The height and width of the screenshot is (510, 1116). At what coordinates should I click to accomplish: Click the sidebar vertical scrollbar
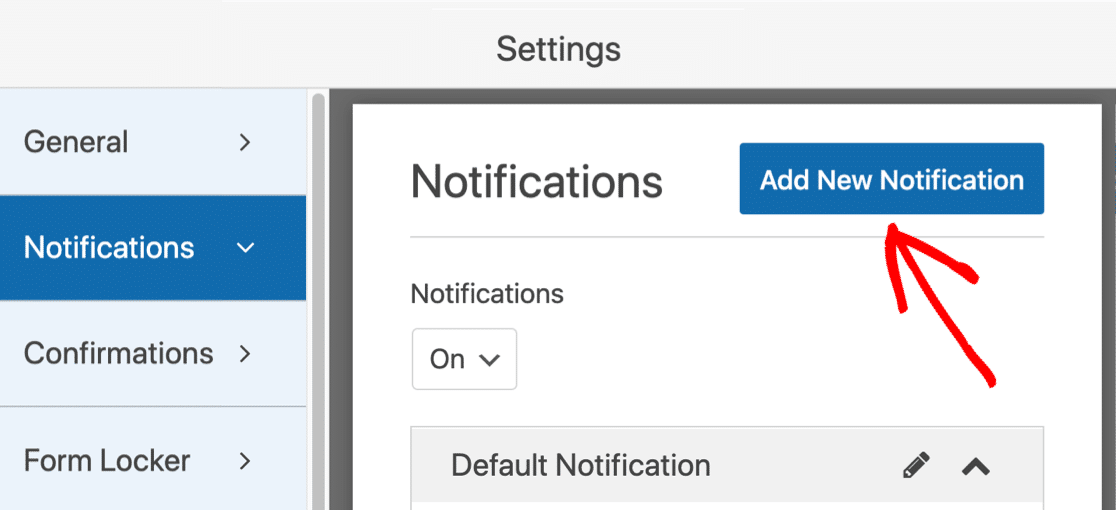pyautogui.click(x=318, y=299)
